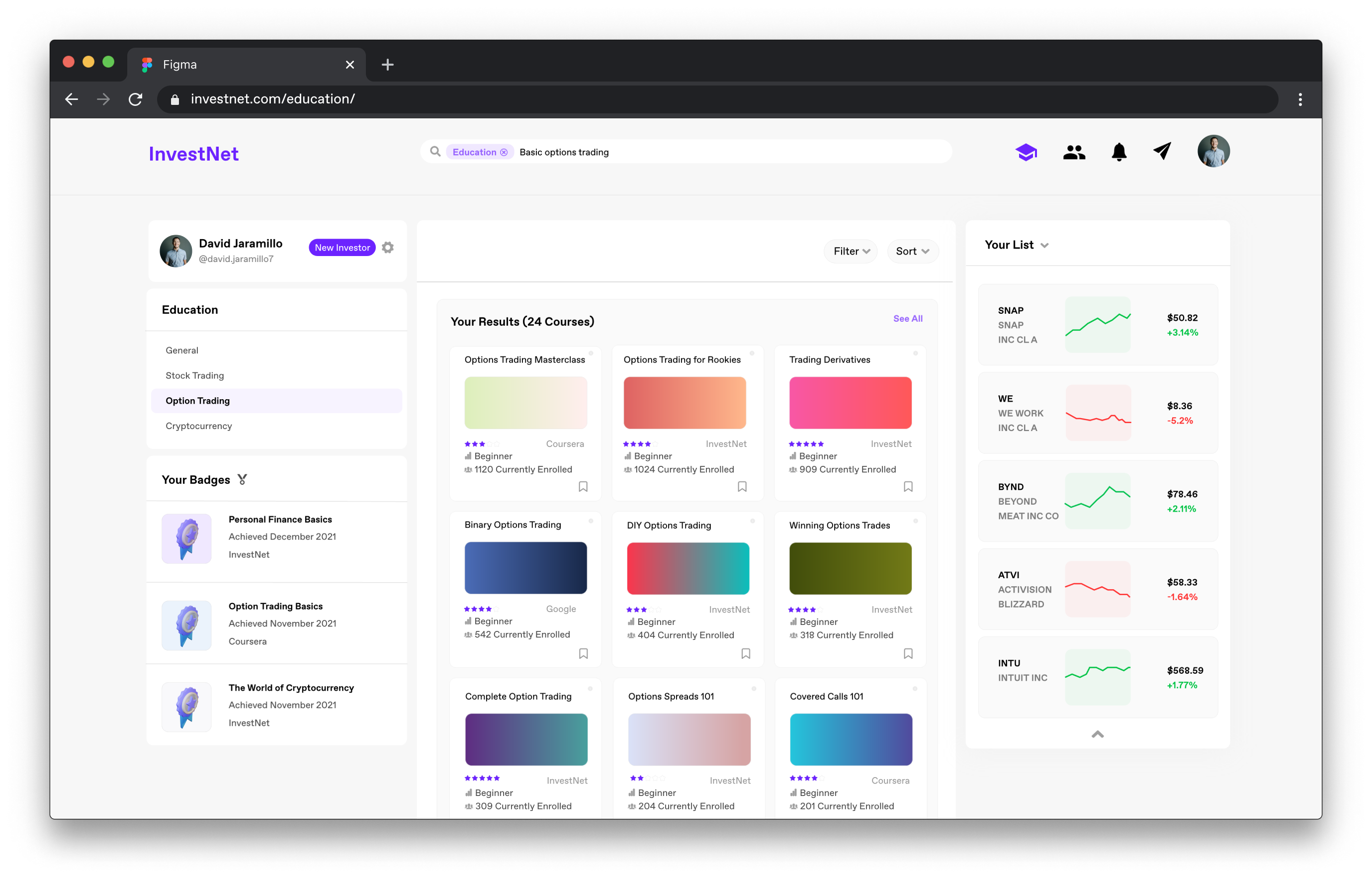The height and width of the screenshot is (879, 1372).
Task: Click the InvestNet logo
Action: (x=193, y=154)
